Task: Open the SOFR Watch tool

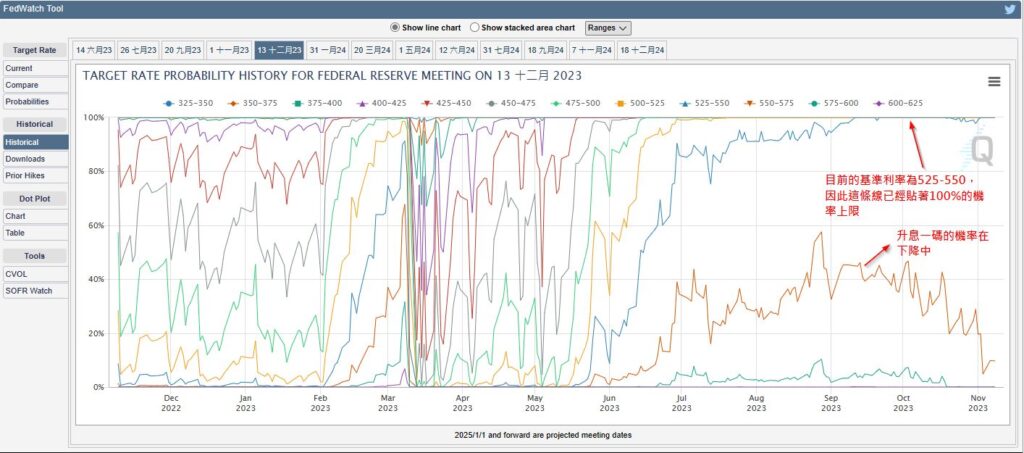Action: click(35, 290)
